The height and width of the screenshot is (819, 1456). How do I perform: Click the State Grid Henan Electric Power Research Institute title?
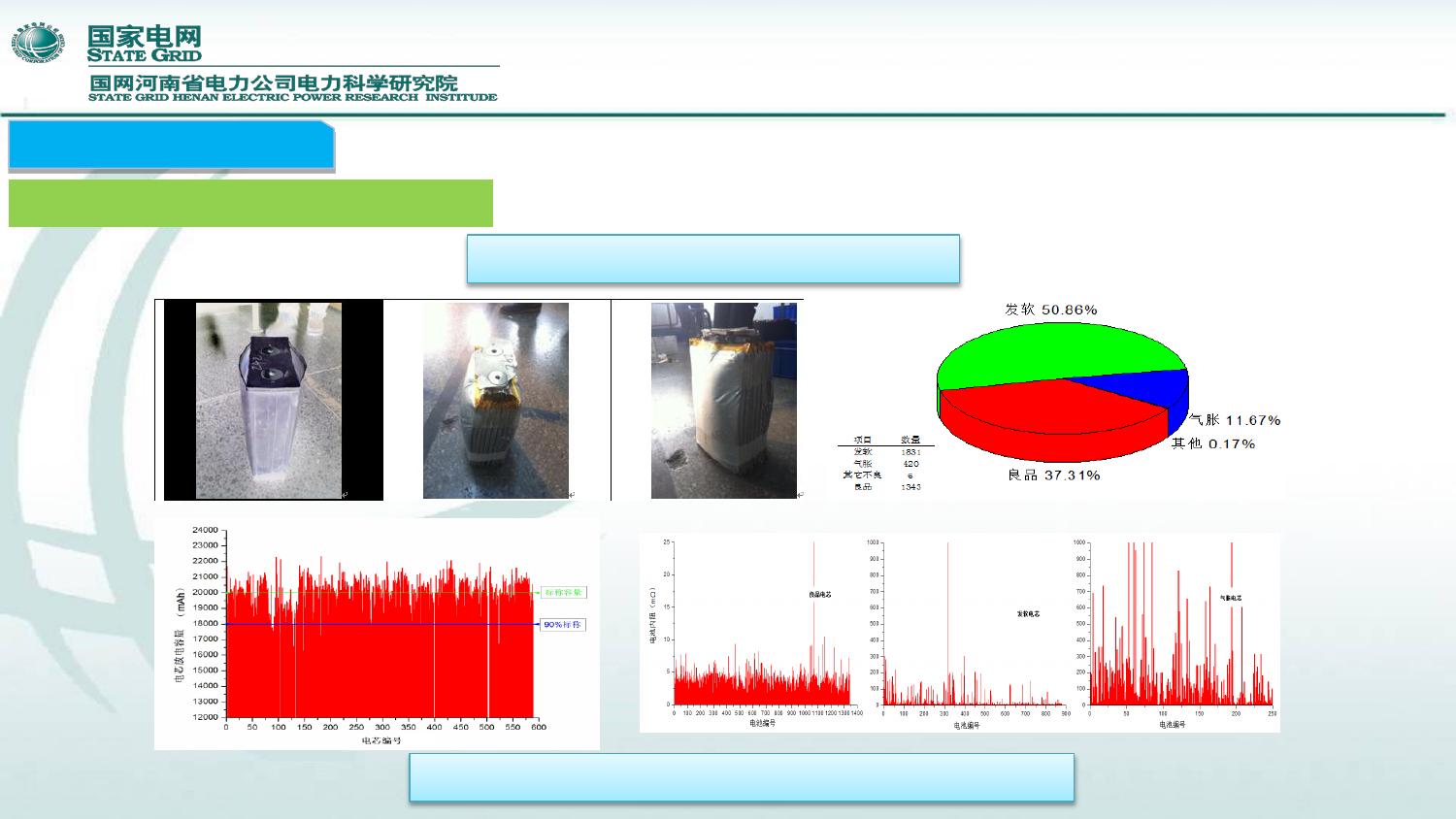coord(293,87)
